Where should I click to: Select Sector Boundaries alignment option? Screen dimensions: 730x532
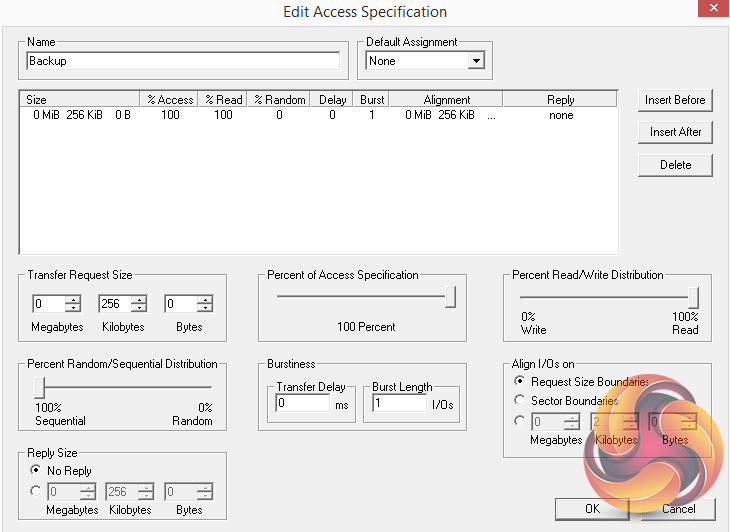coord(519,401)
